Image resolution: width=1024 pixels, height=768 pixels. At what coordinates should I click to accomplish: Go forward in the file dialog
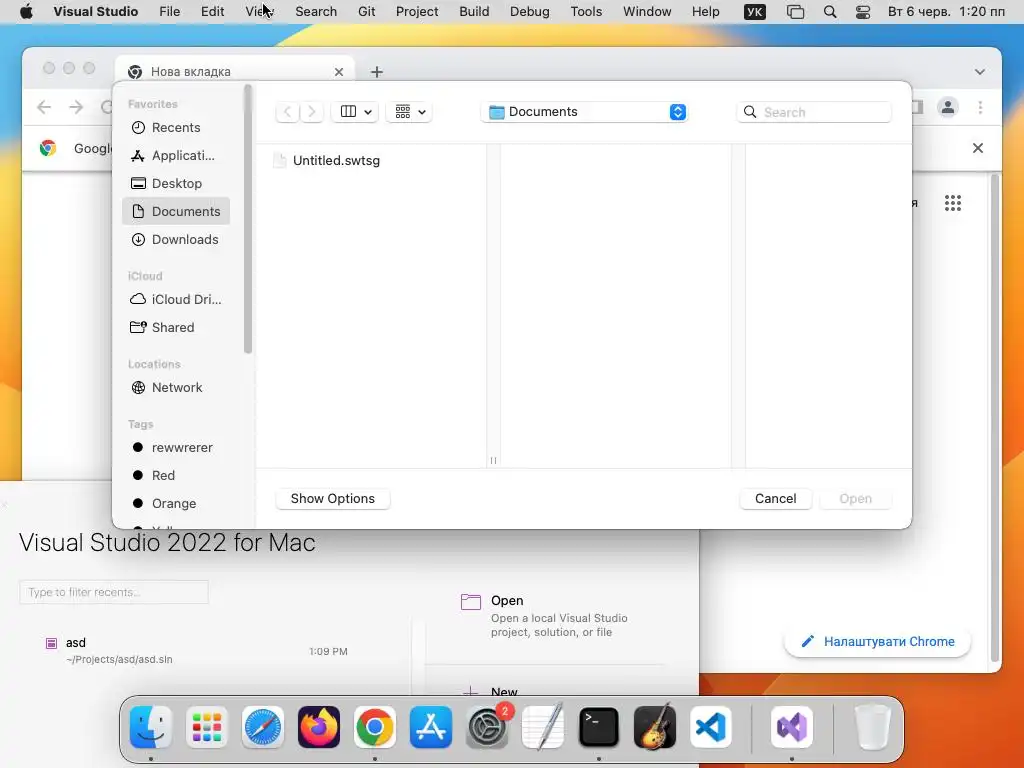pos(312,112)
